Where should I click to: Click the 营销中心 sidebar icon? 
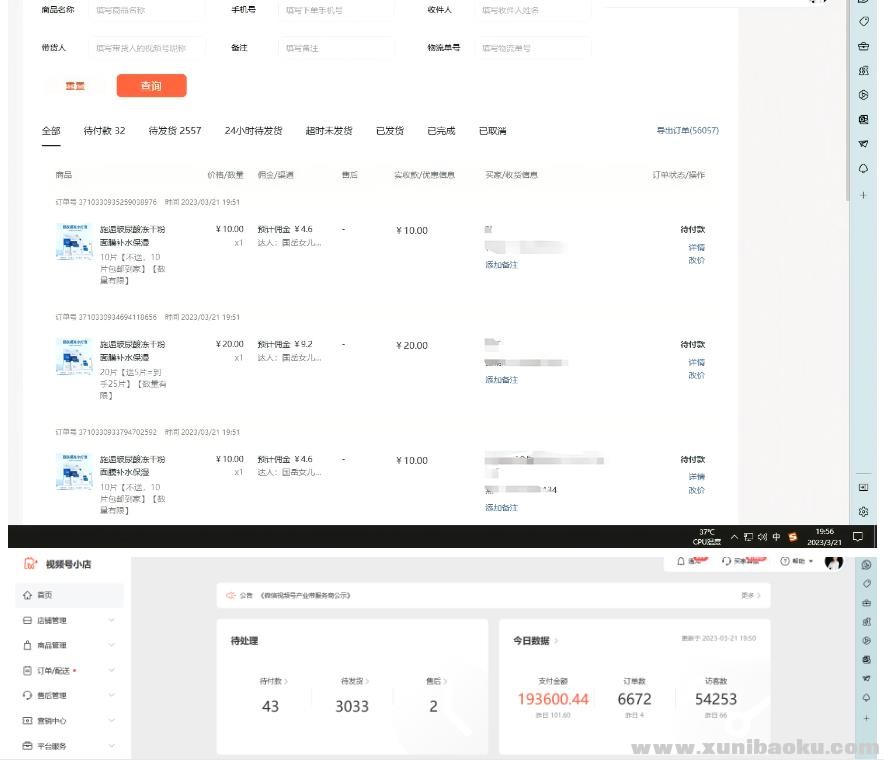tap(27, 720)
